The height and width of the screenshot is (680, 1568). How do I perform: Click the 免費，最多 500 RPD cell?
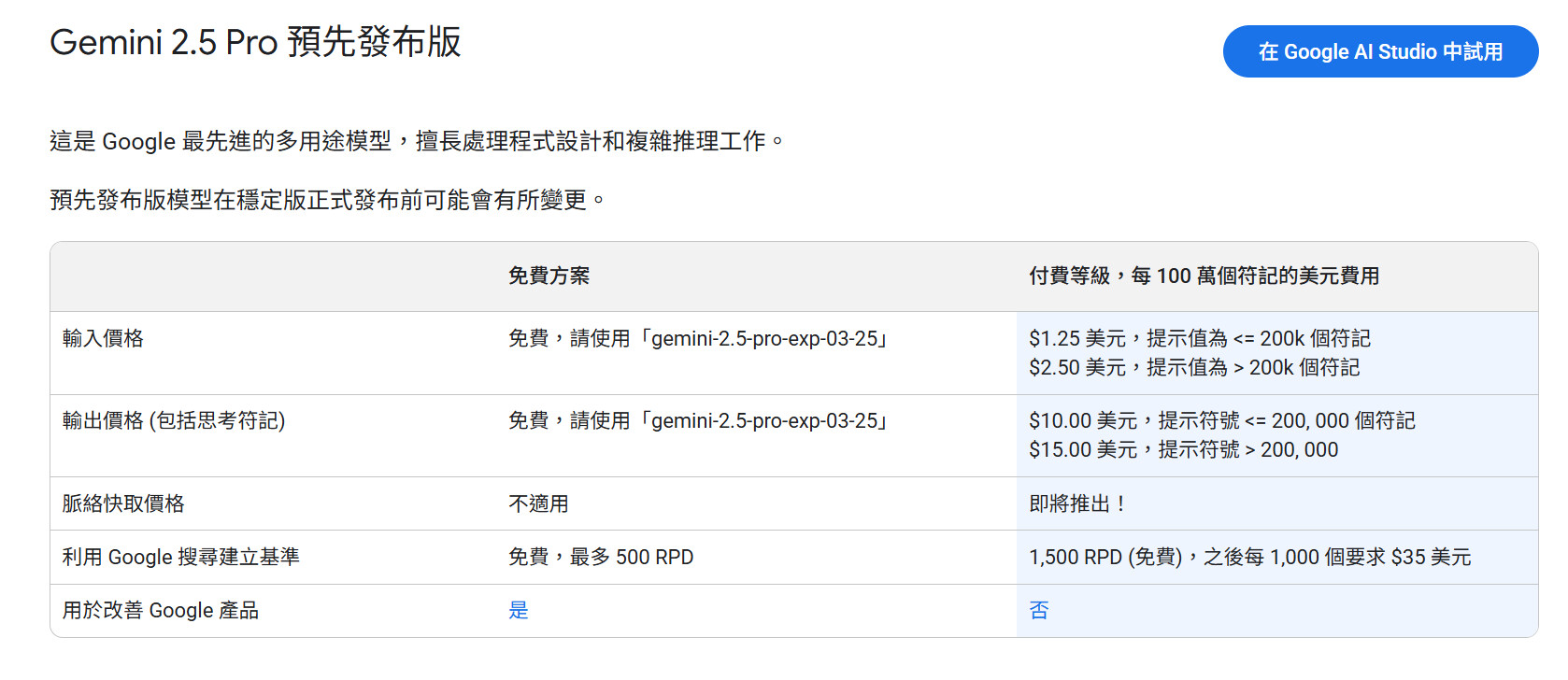601,557
